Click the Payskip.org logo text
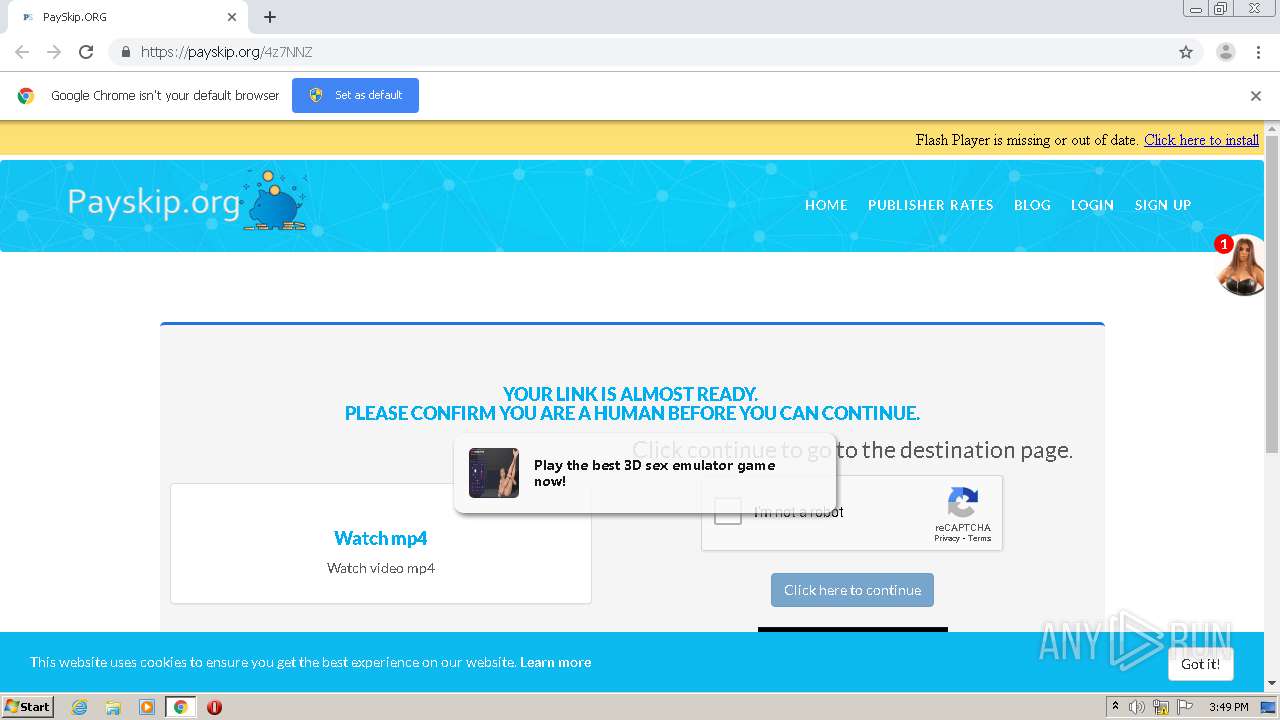 [154, 202]
